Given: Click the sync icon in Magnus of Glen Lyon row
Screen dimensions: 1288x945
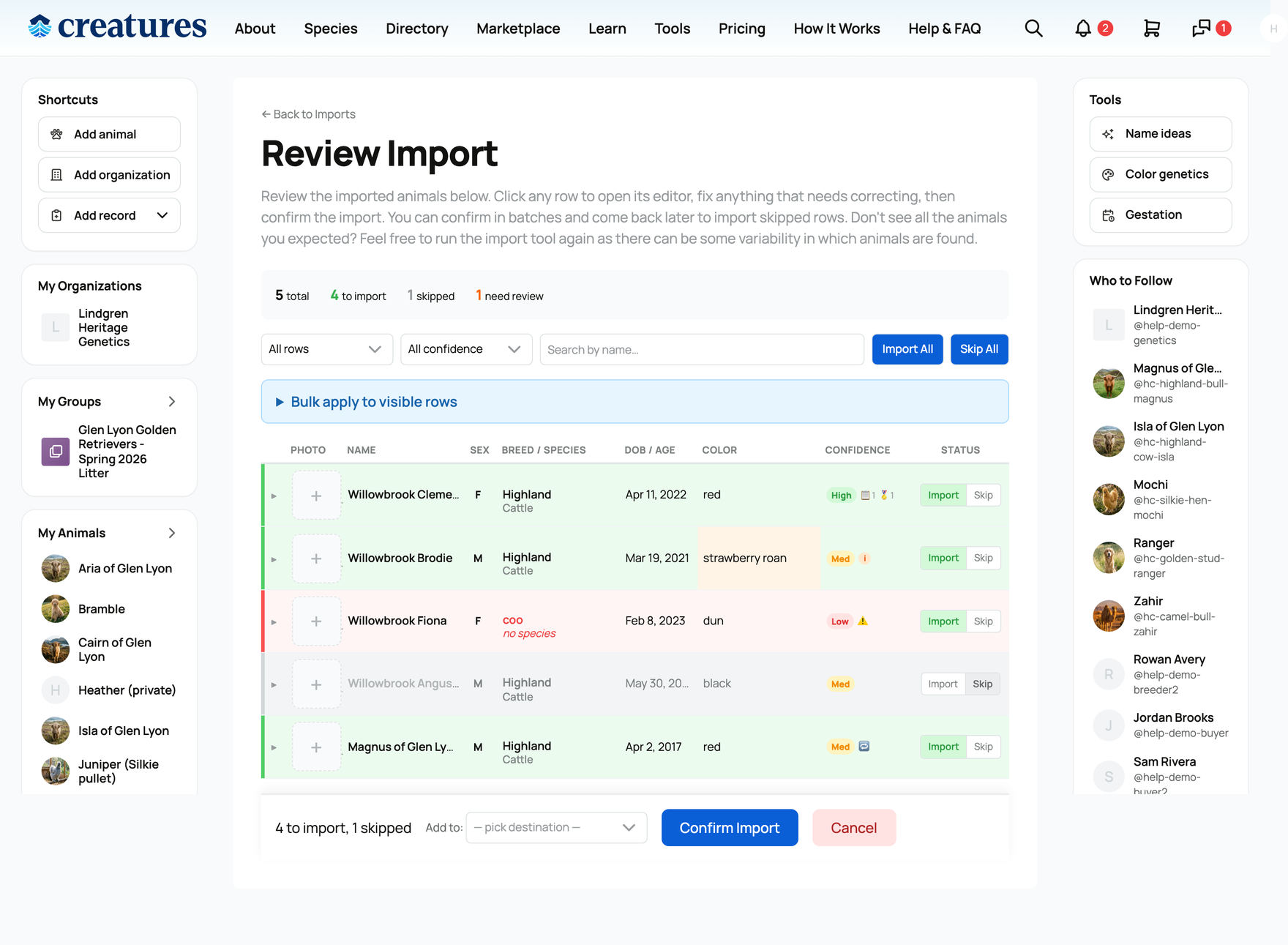Looking at the screenshot, I should tap(864, 747).
